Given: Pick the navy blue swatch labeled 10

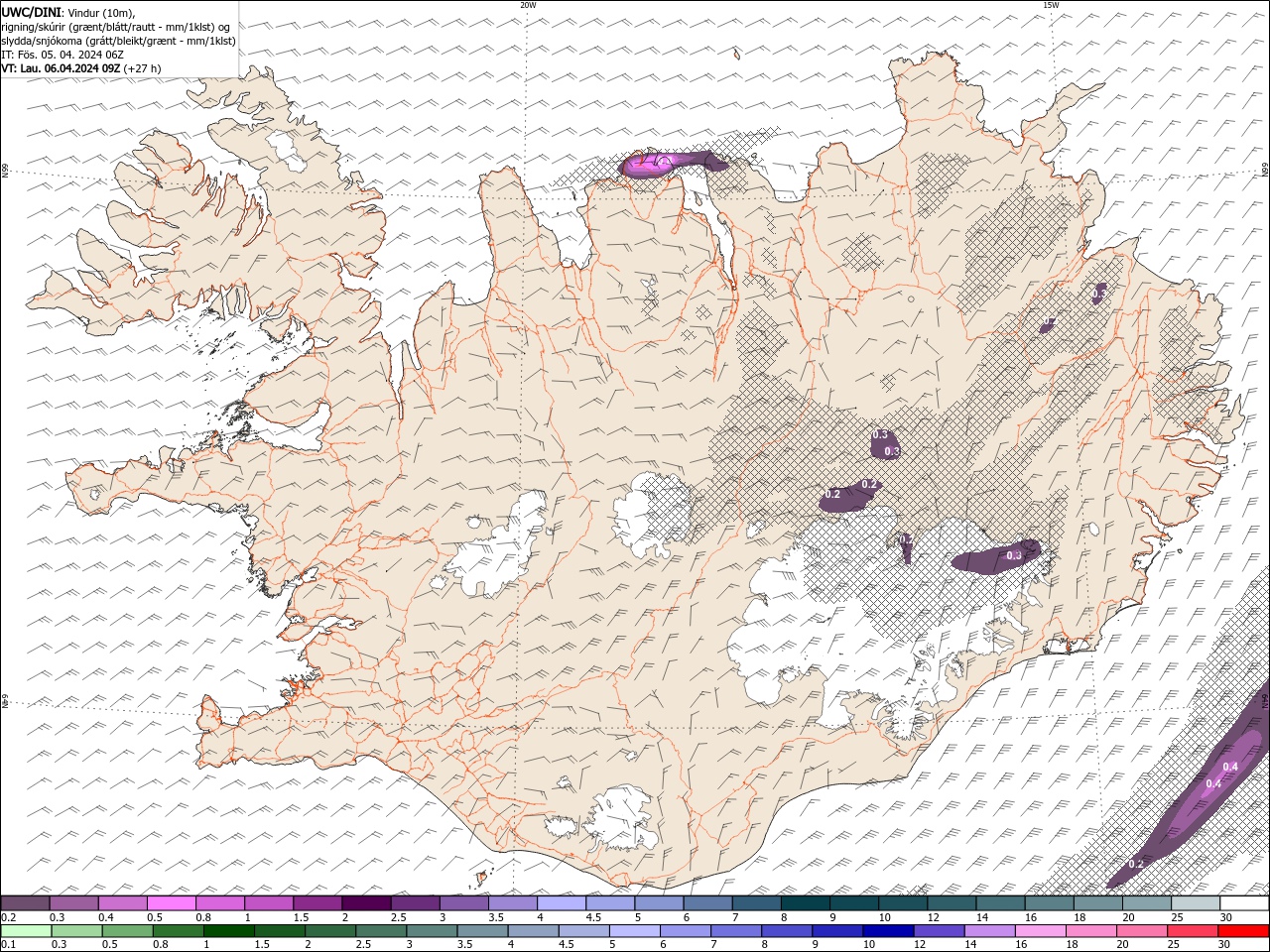Looking at the screenshot, I should point(888,931).
